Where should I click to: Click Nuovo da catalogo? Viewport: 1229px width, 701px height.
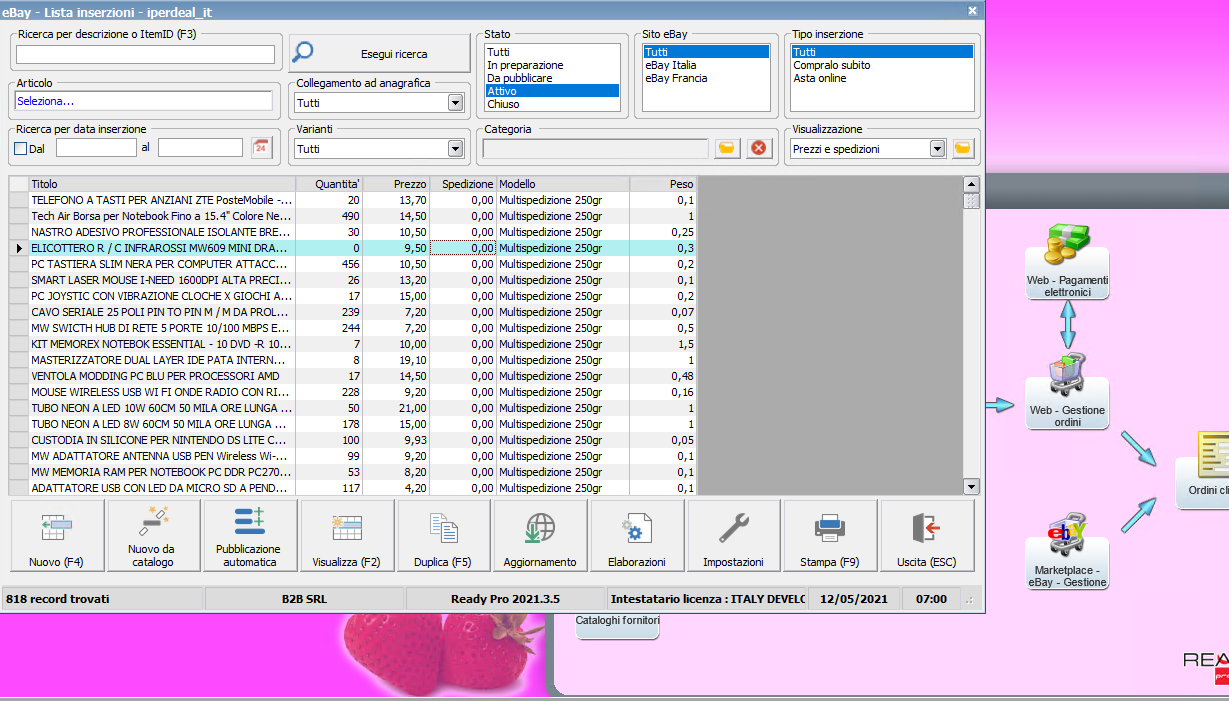pyautogui.click(x=152, y=536)
